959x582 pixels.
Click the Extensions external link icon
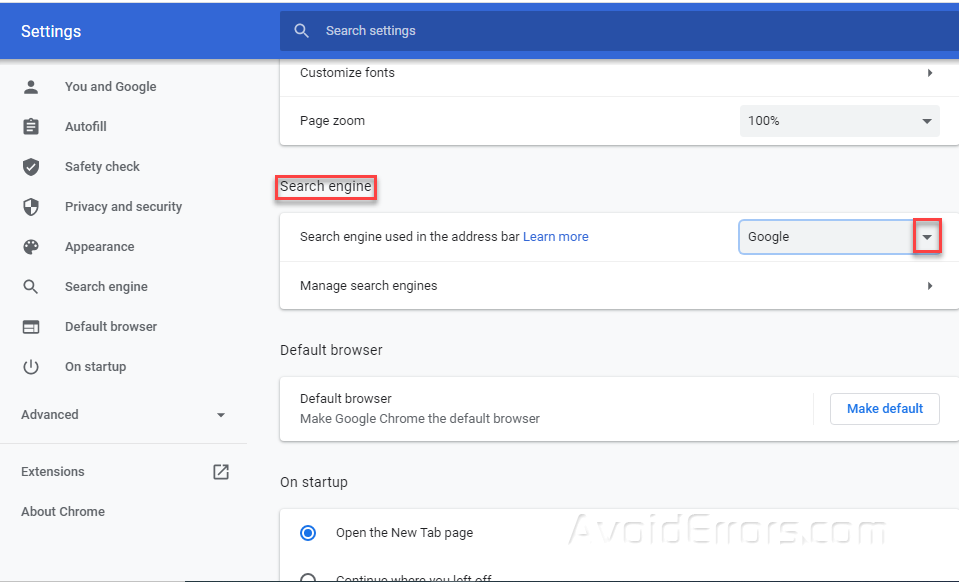point(221,472)
